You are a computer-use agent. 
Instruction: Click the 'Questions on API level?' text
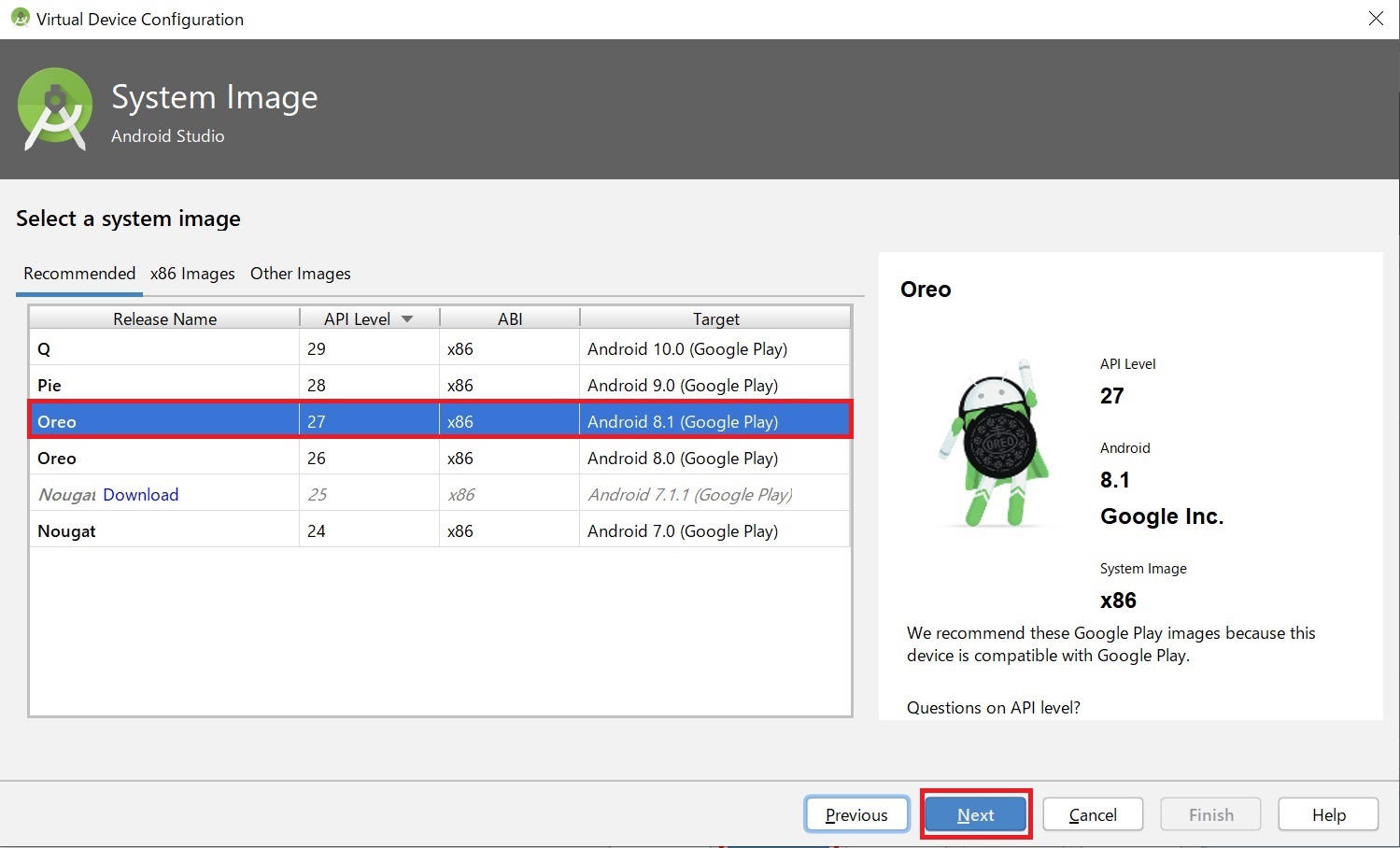click(993, 708)
